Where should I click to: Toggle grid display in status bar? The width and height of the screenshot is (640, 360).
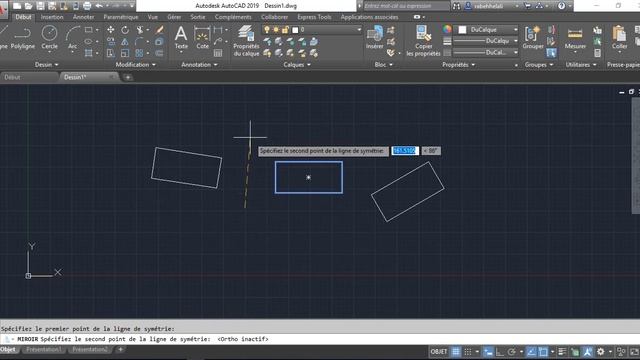456,351
